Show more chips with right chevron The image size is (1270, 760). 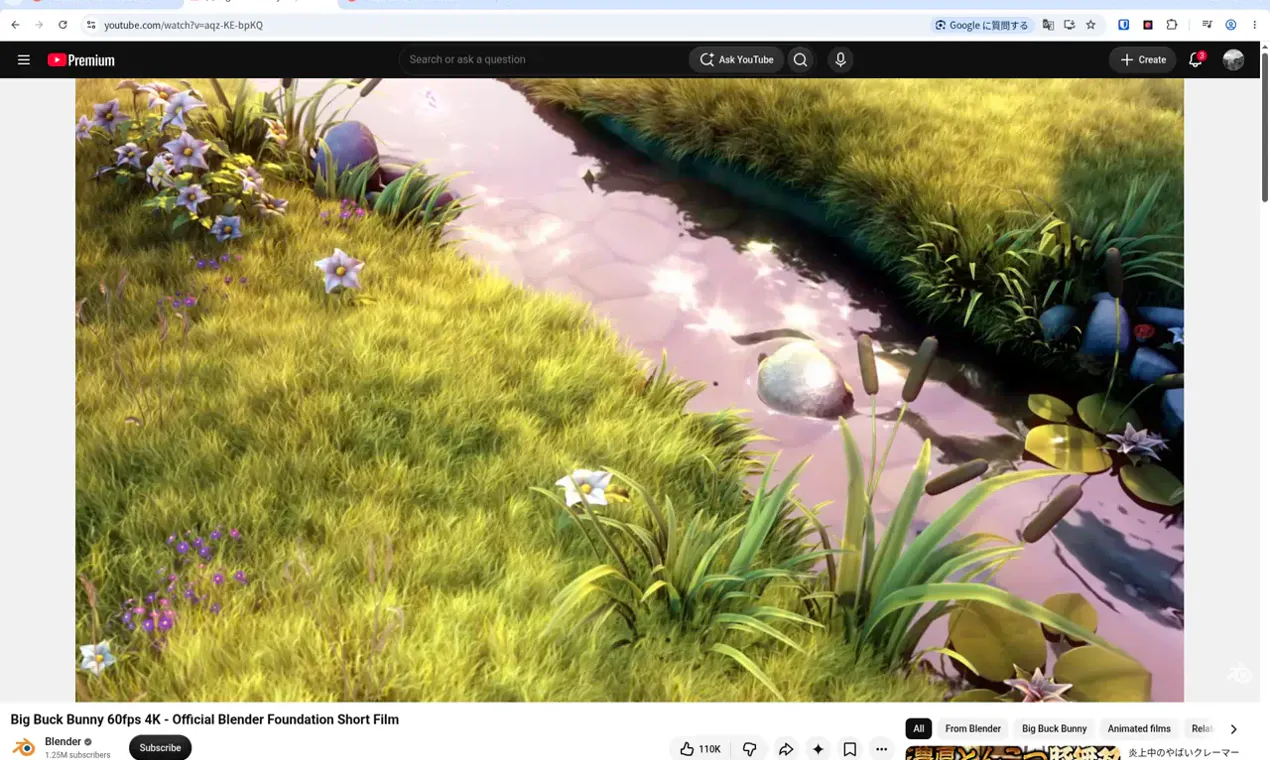pos(1233,729)
